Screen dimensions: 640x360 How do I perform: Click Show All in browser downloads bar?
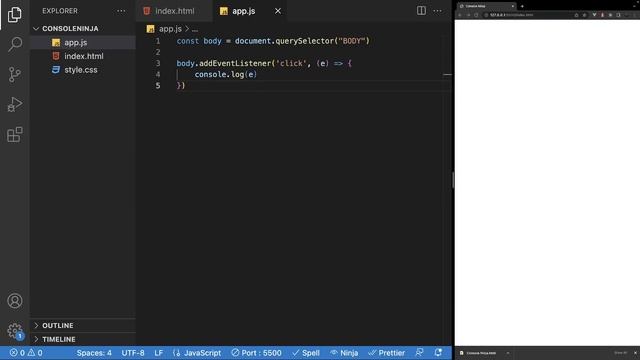coord(620,353)
